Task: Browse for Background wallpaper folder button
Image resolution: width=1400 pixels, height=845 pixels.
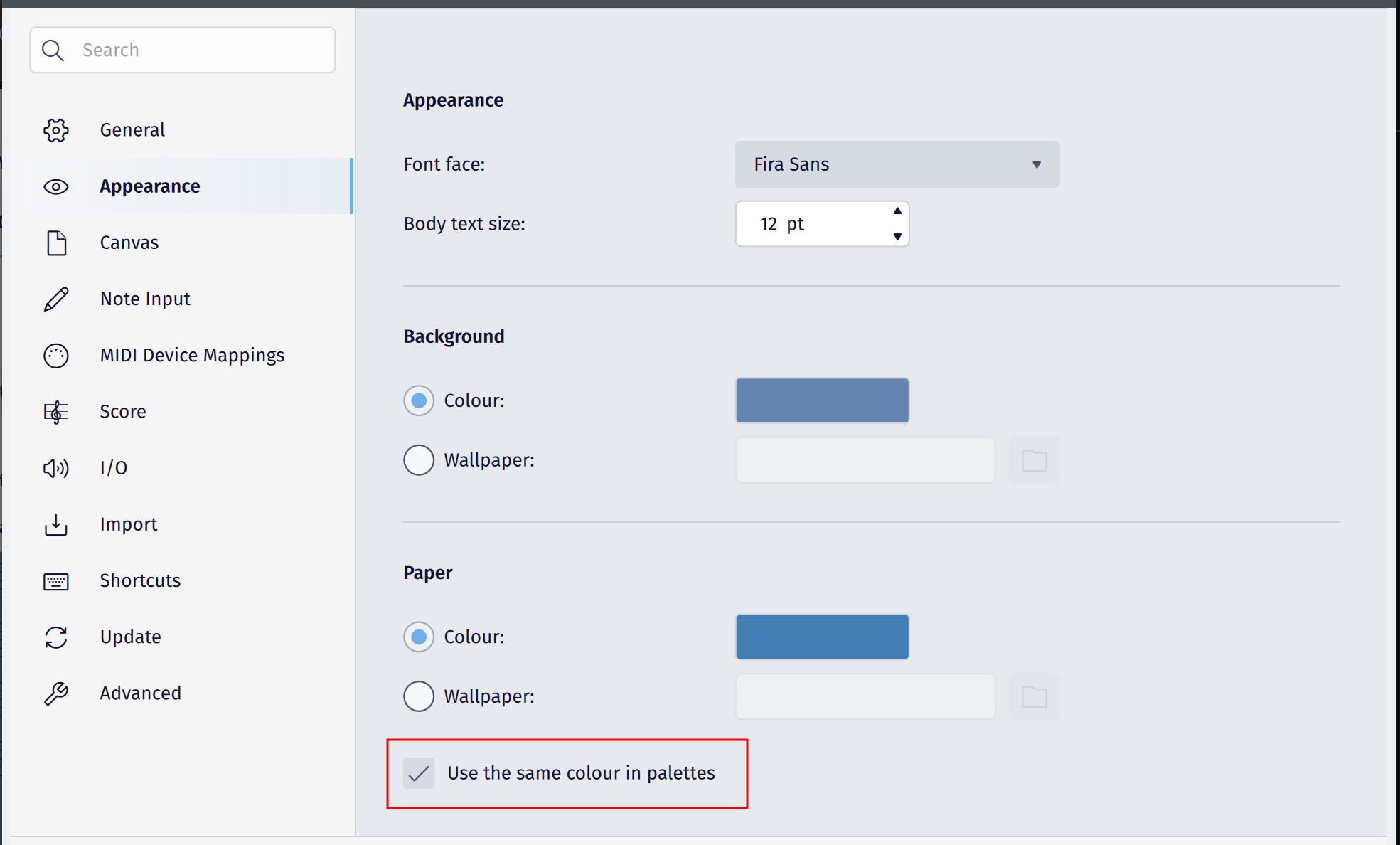Action: click(x=1034, y=461)
